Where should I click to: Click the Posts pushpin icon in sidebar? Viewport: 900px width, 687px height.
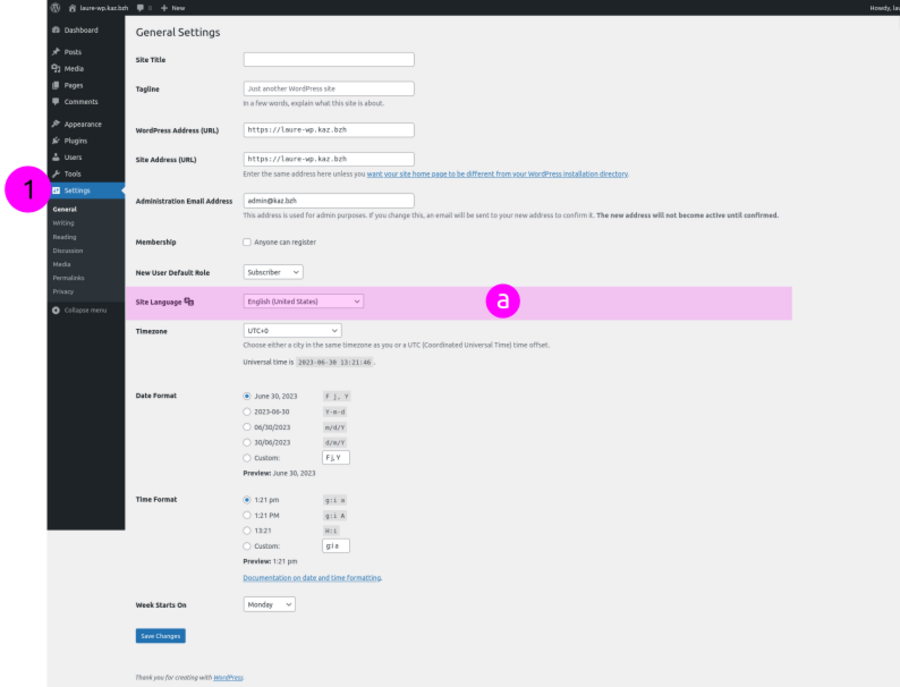coord(57,51)
